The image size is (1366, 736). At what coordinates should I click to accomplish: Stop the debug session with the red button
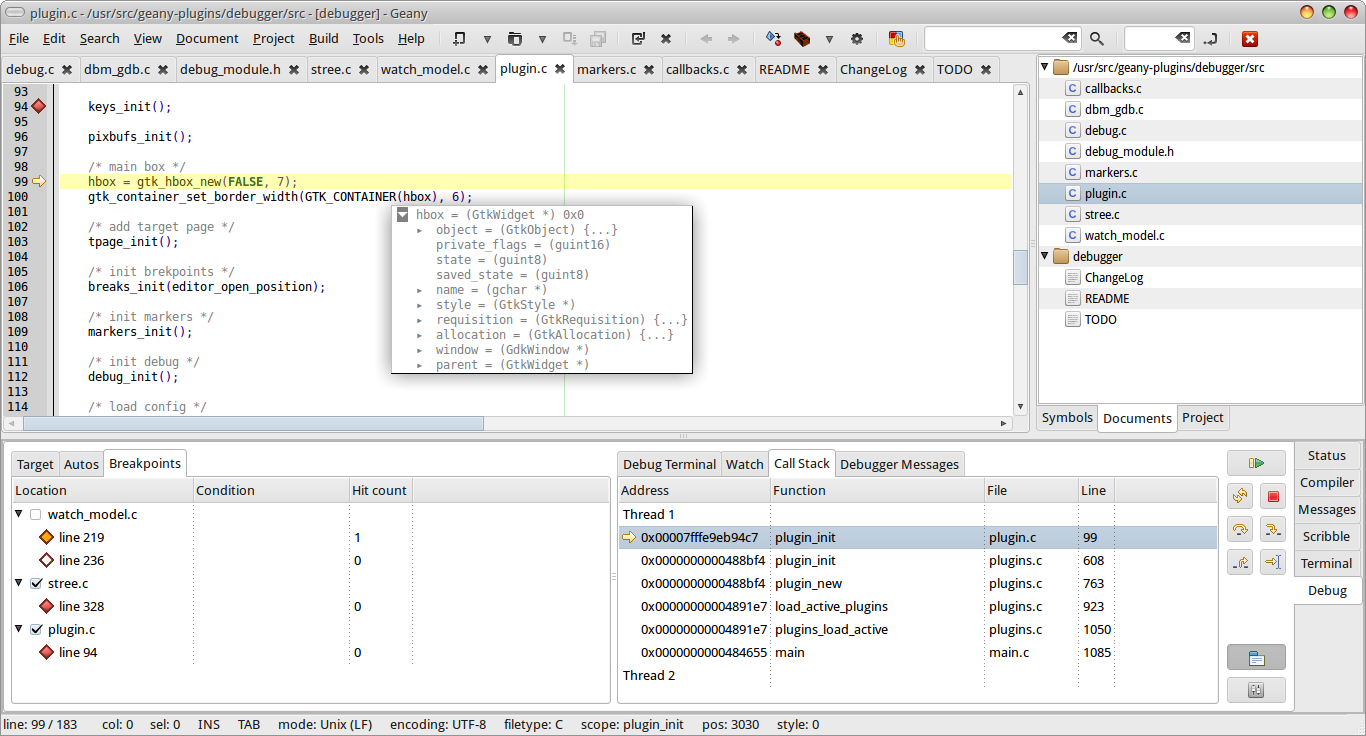click(1272, 496)
